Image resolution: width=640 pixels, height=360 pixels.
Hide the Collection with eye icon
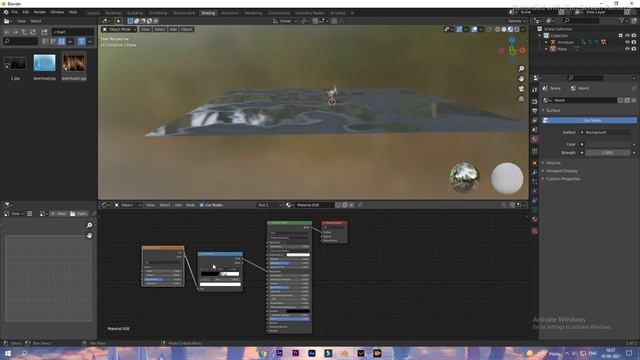click(627, 36)
